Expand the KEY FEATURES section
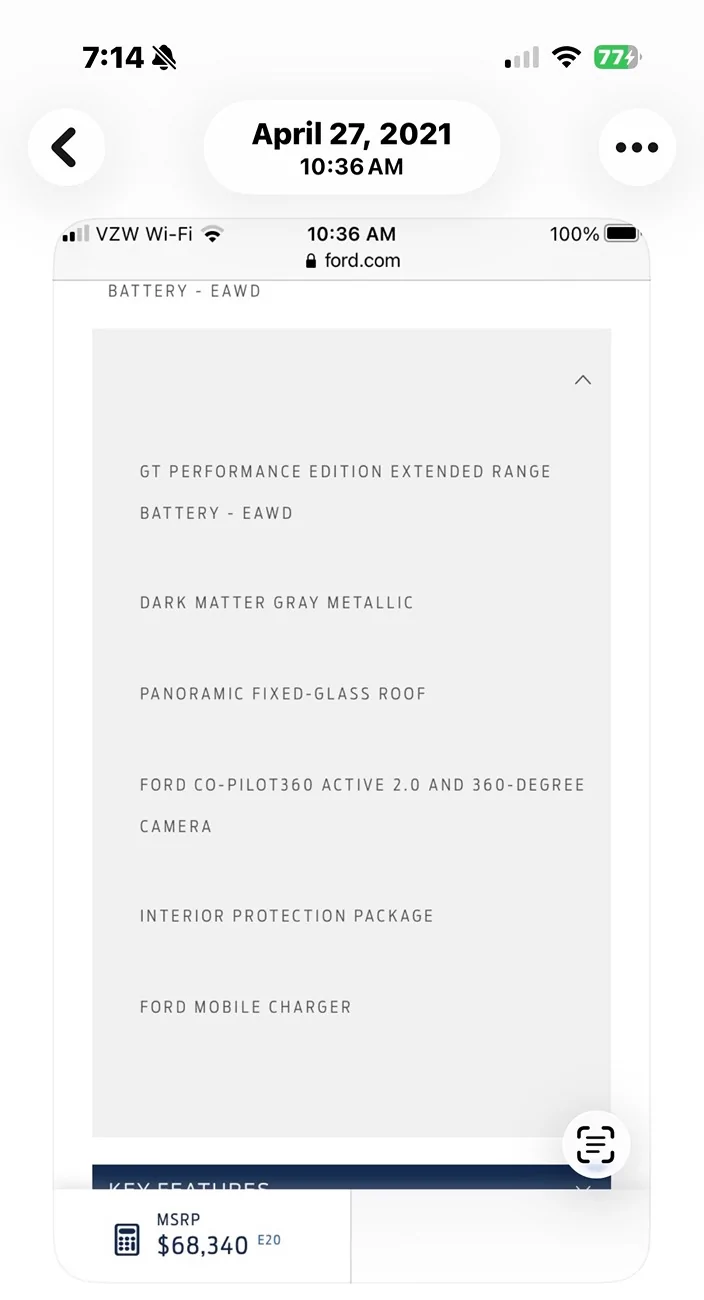The height and width of the screenshot is (1300, 704). (x=351, y=1178)
